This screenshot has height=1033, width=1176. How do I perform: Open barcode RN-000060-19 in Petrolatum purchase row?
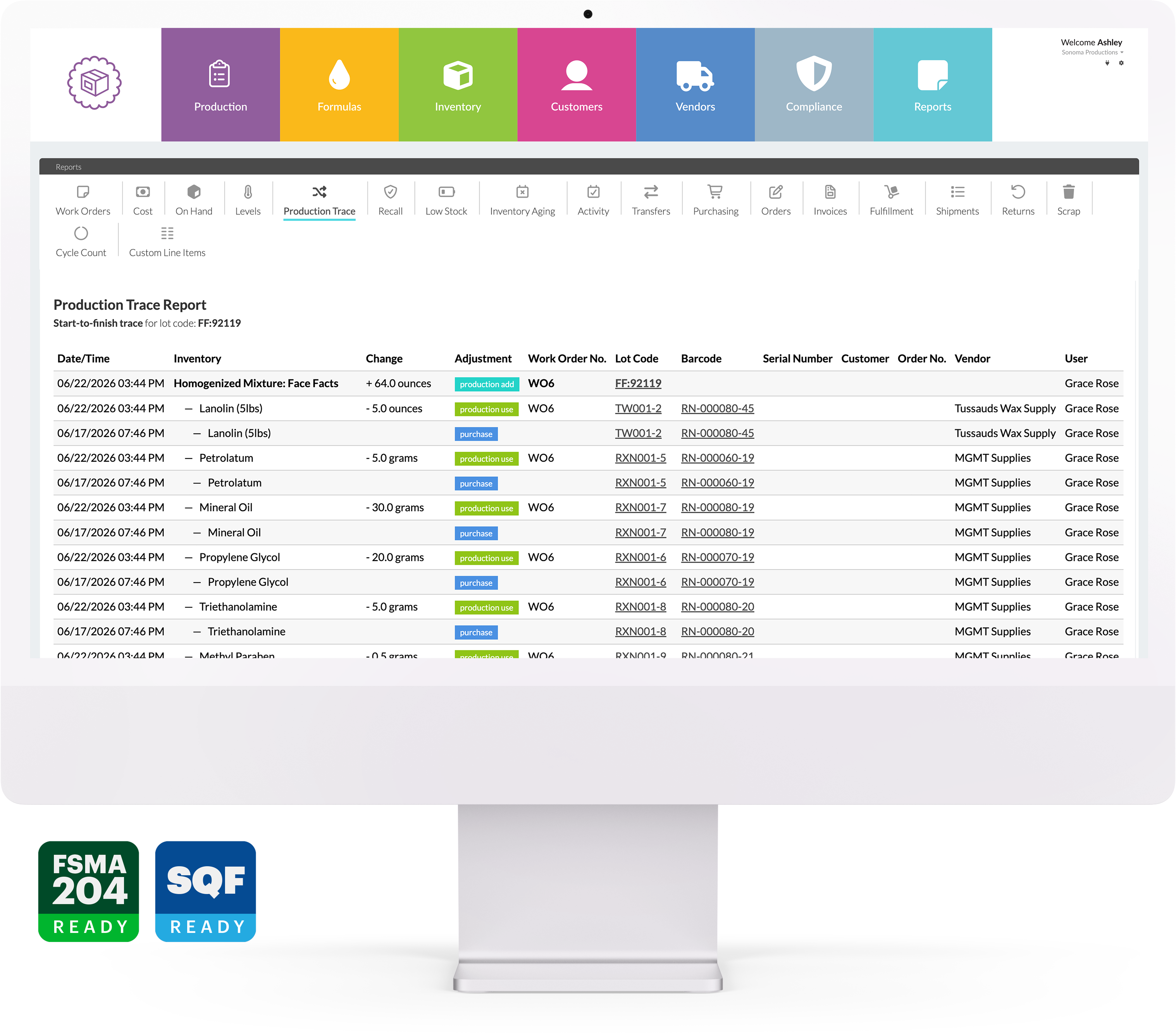718,482
